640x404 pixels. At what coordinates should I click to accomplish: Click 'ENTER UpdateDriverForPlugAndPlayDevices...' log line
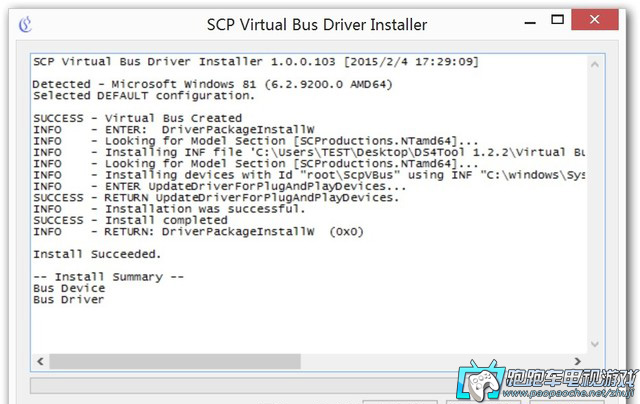pyautogui.click(x=220, y=186)
